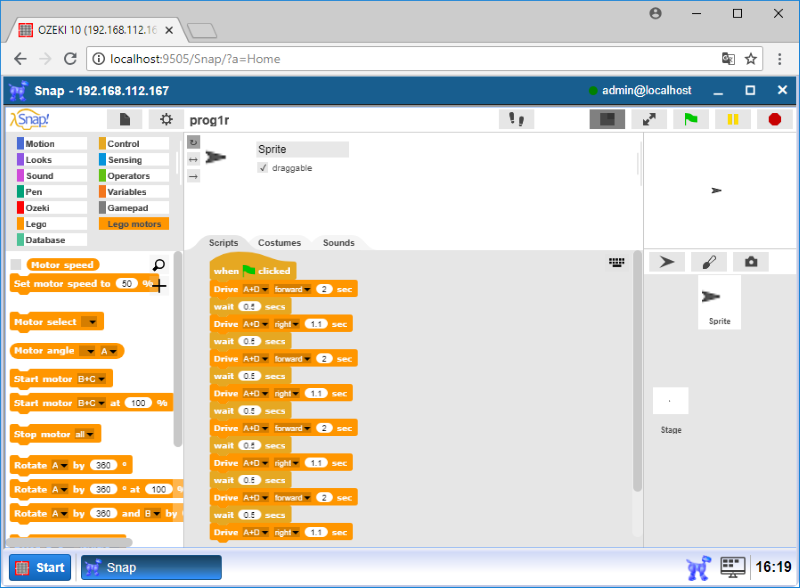
Task: Select the Operators block category
Action: (x=134, y=176)
